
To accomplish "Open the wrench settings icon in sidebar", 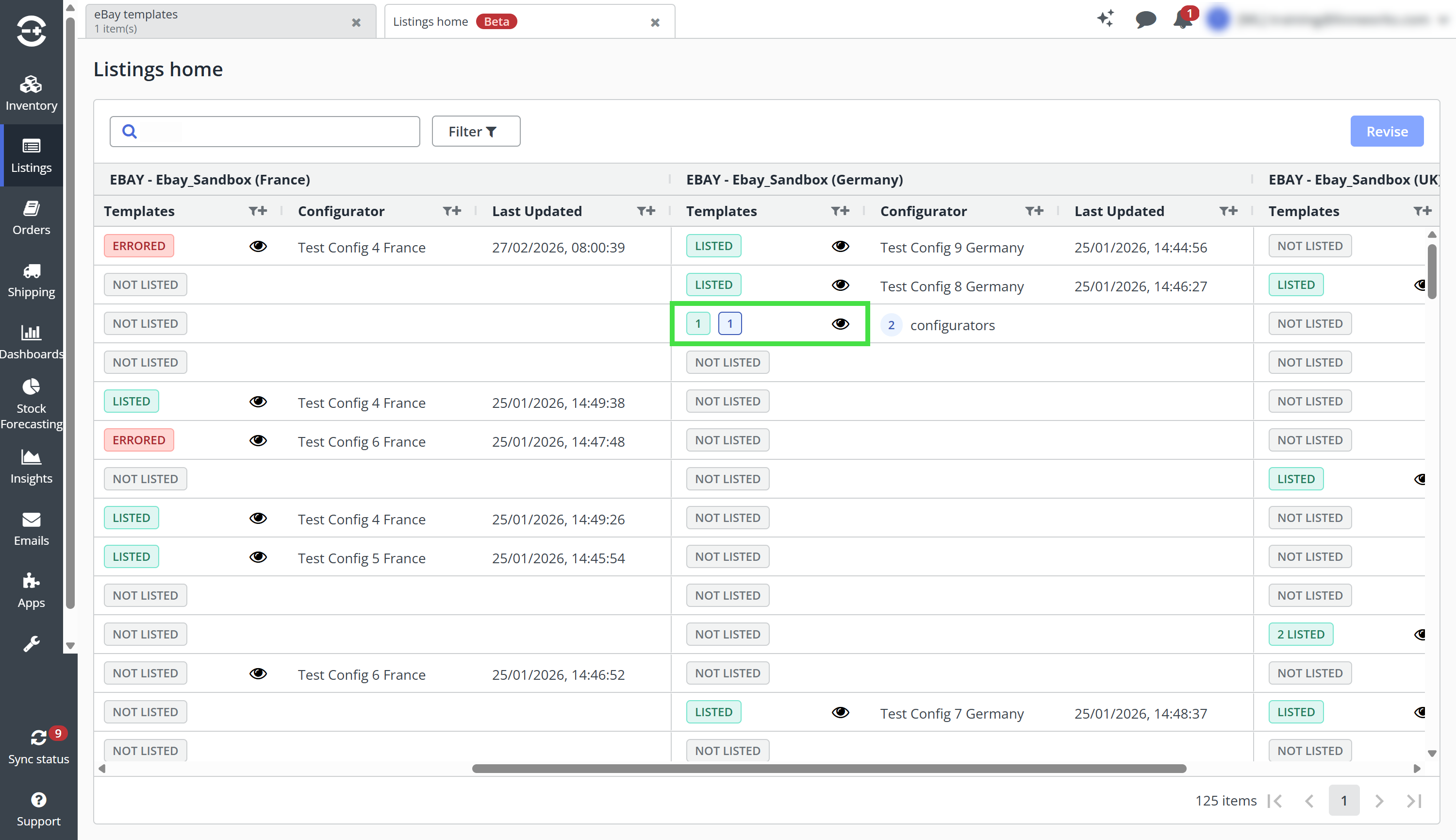I will coord(31,643).
